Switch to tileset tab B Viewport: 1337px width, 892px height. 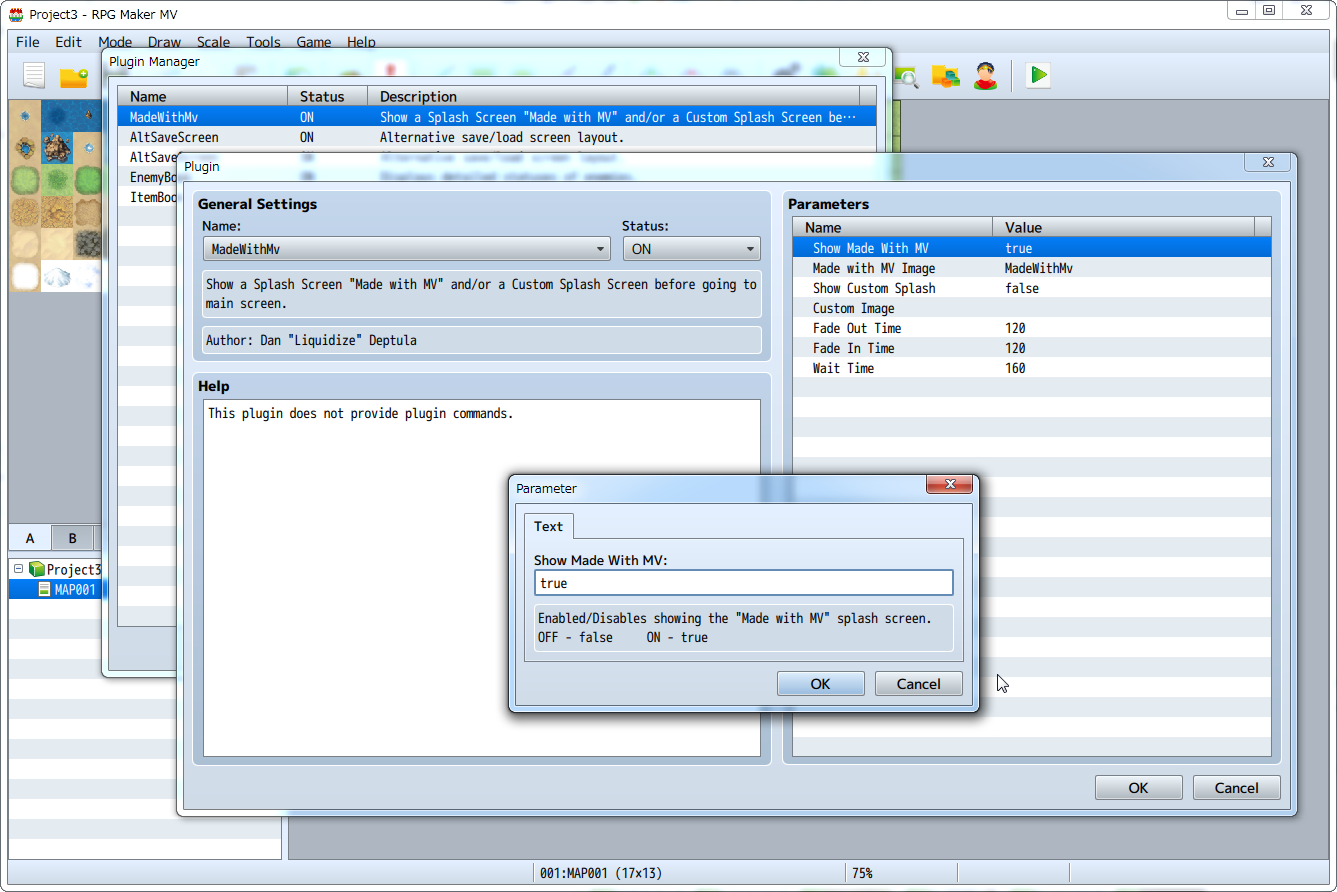pos(72,538)
